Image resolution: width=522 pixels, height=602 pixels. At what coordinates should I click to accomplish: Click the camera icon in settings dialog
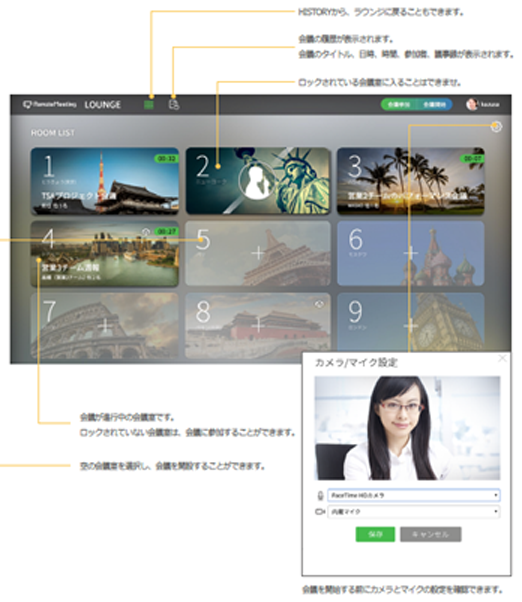click(x=320, y=512)
